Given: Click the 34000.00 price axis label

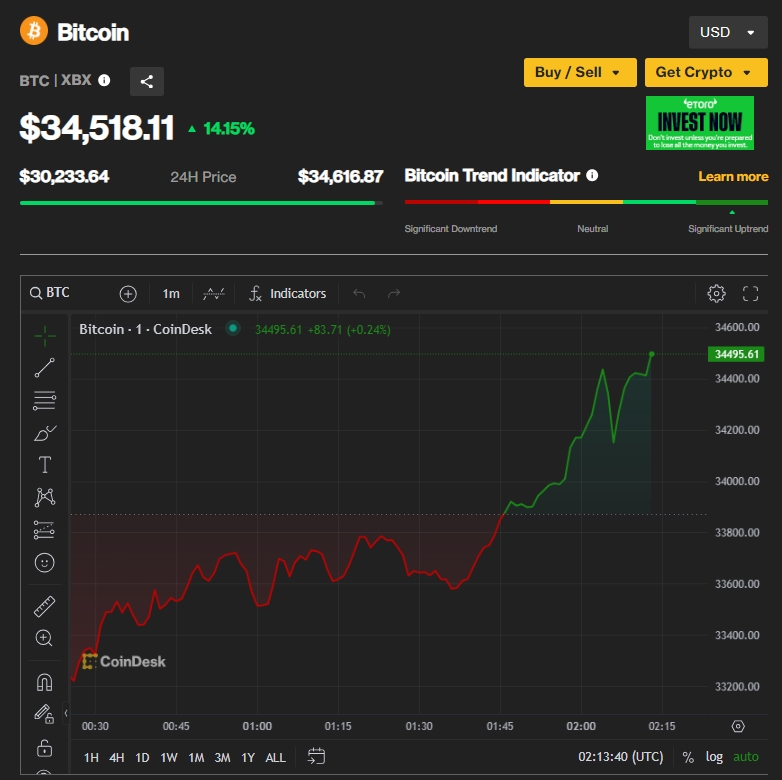Looking at the screenshot, I should click(737, 481).
